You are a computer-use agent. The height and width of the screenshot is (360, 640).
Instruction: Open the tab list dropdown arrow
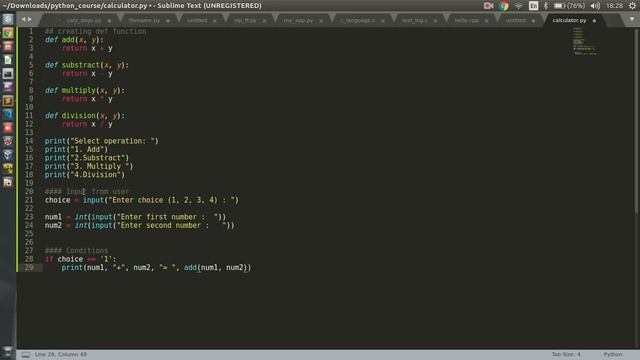[x=632, y=19]
